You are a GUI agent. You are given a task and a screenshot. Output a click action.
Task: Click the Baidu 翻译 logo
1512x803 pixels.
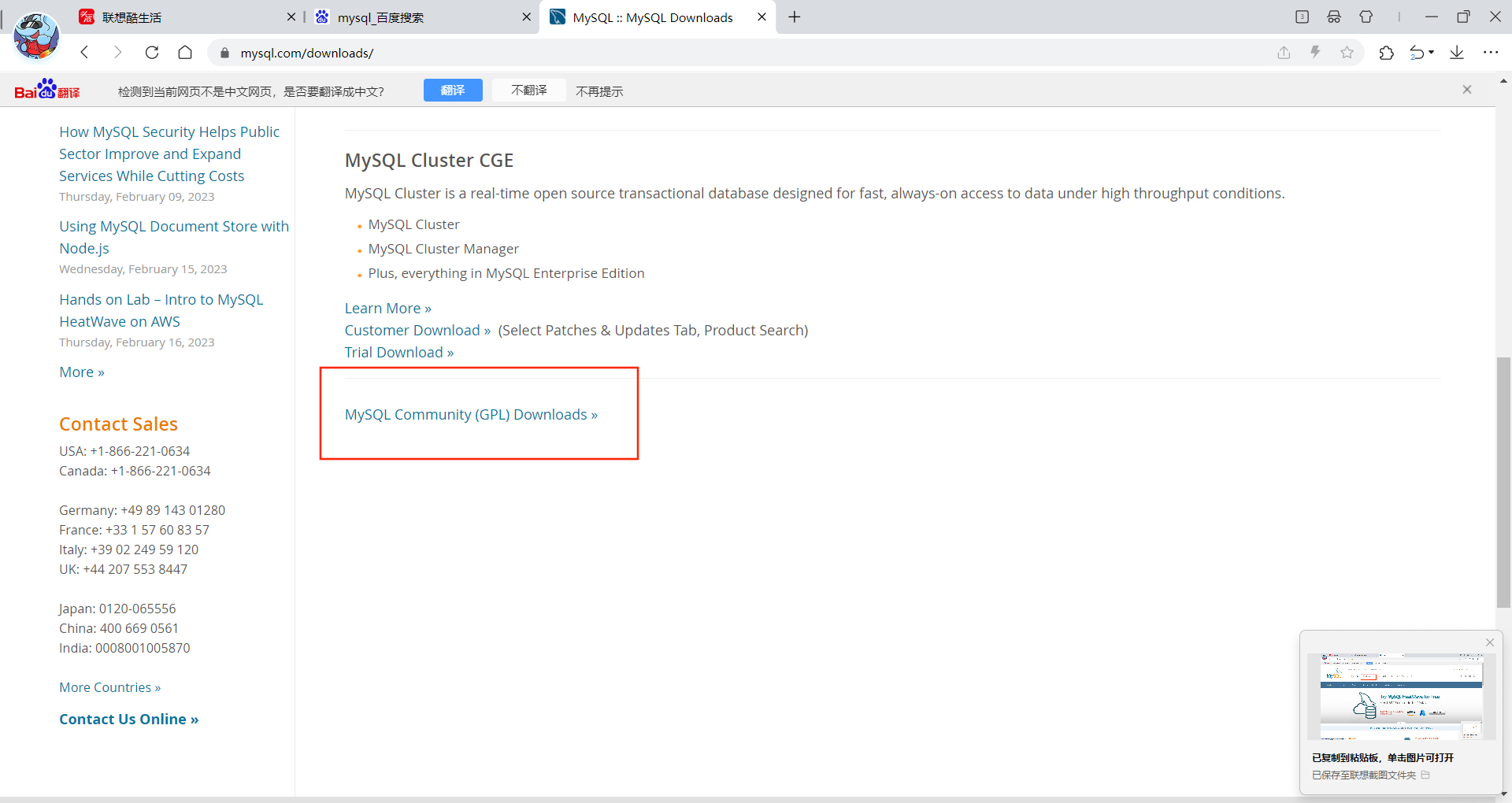coord(47,90)
